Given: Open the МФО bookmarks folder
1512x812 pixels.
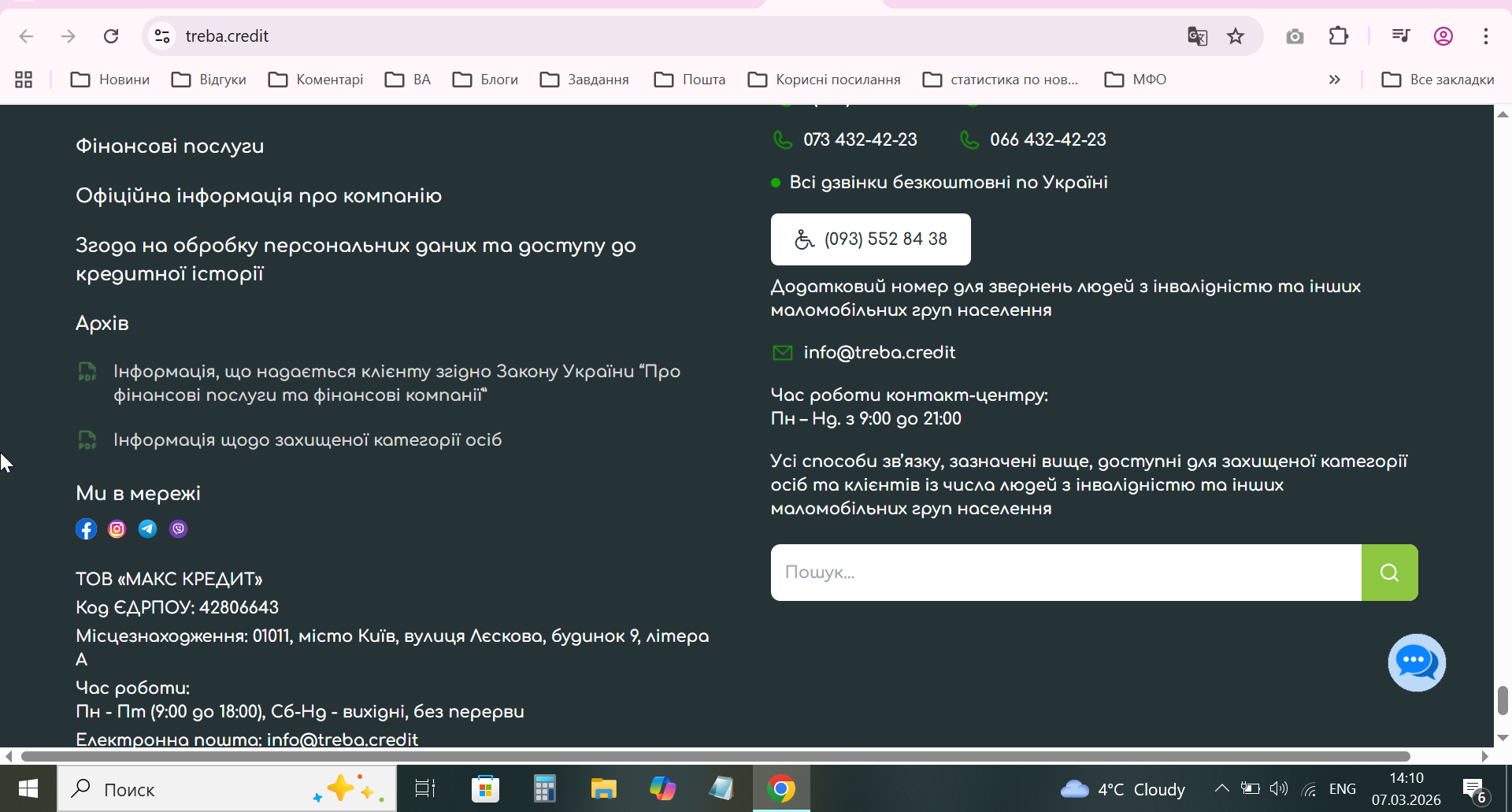Looking at the screenshot, I should (x=1136, y=80).
